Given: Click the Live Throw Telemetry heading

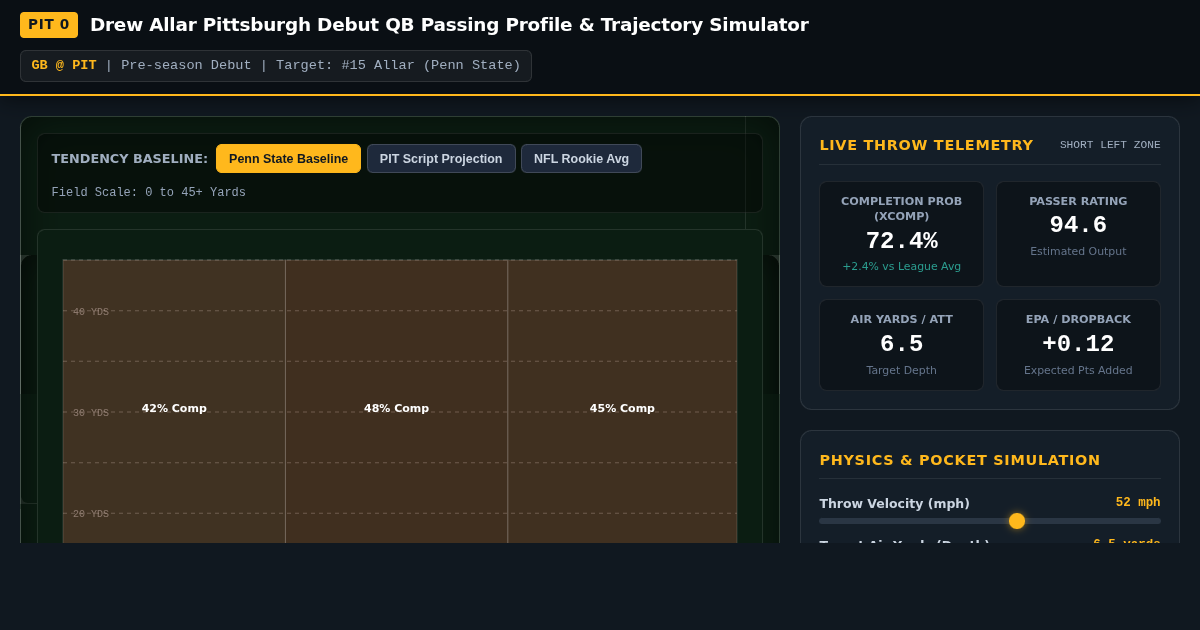Looking at the screenshot, I should [926, 145].
